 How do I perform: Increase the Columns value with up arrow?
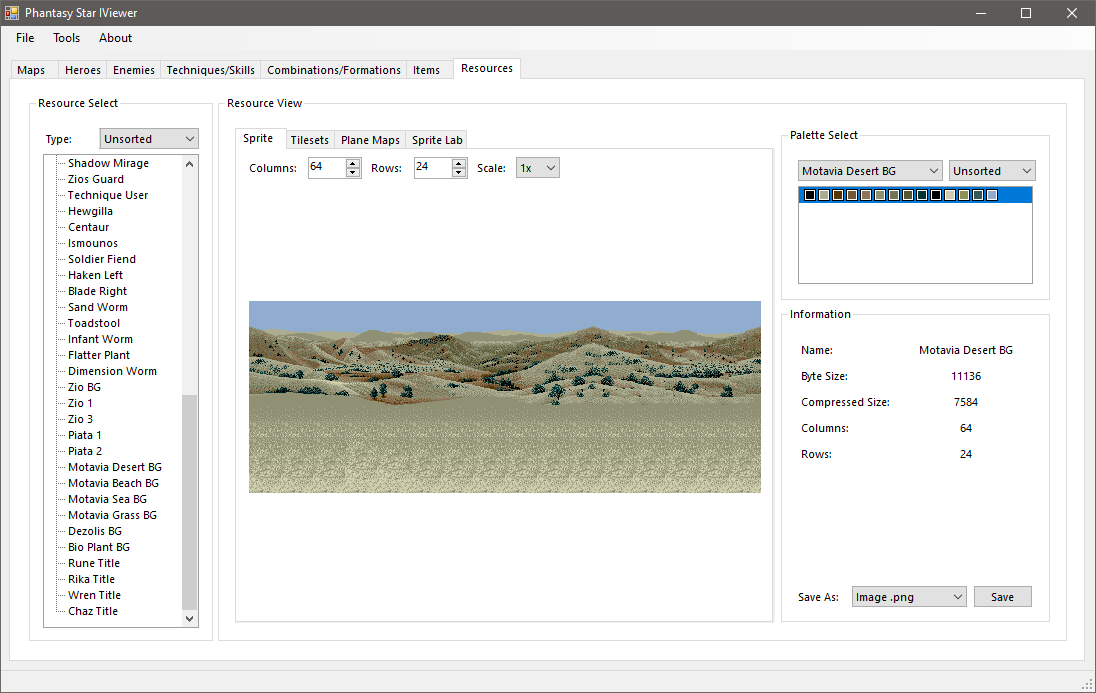coord(353,164)
